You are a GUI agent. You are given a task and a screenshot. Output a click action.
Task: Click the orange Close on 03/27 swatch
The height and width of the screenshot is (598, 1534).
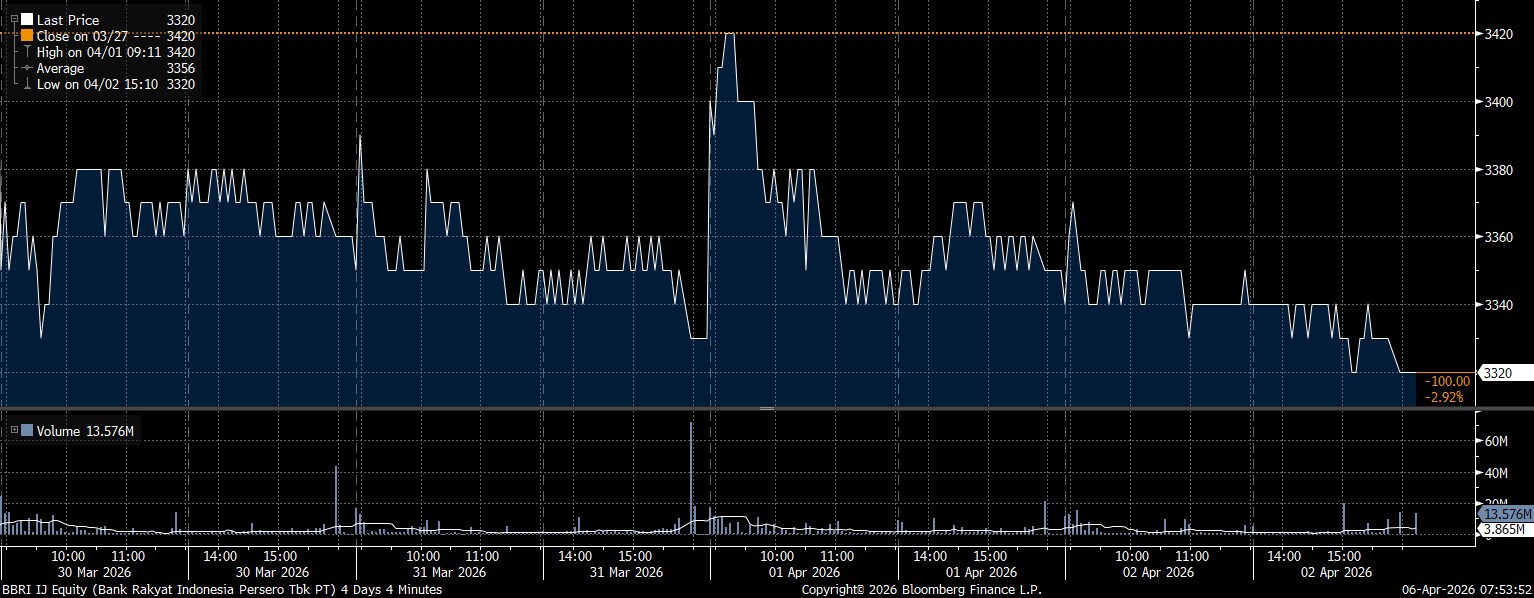pos(27,36)
